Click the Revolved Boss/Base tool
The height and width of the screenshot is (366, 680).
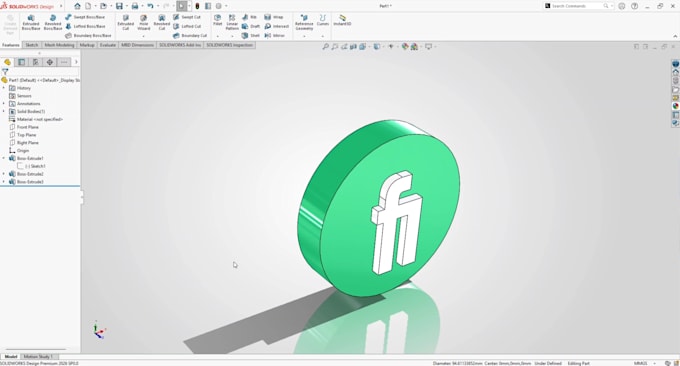53,22
